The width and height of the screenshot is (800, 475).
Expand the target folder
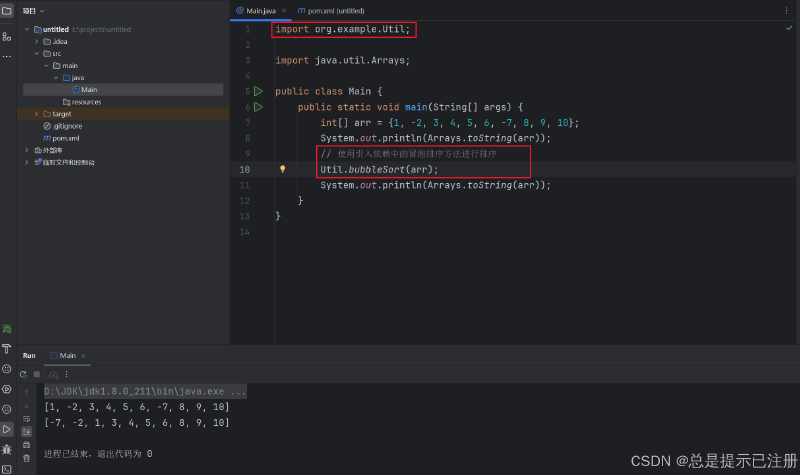37,114
